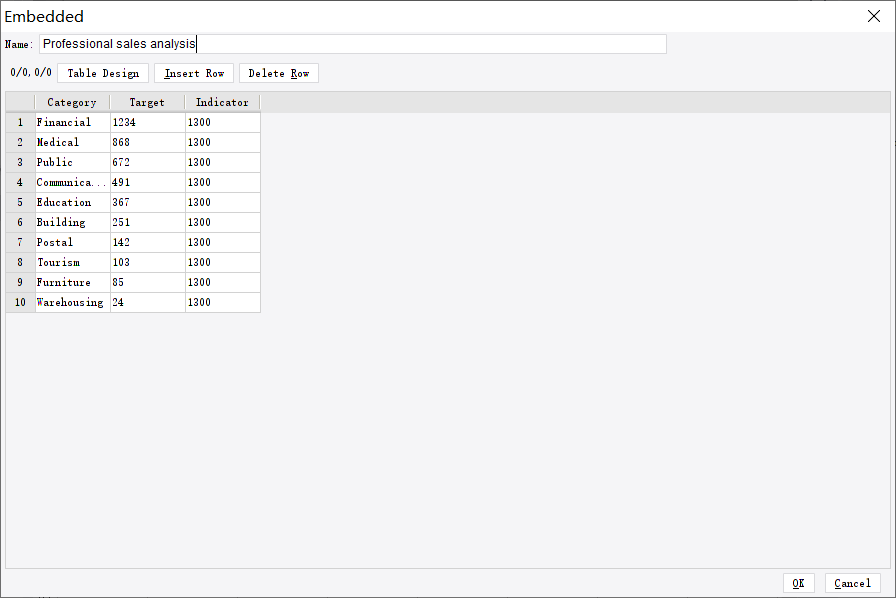Image resolution: width=896 pixels, height=598 pixels.
Task: Click the Name text field
Action: point(350,43)
